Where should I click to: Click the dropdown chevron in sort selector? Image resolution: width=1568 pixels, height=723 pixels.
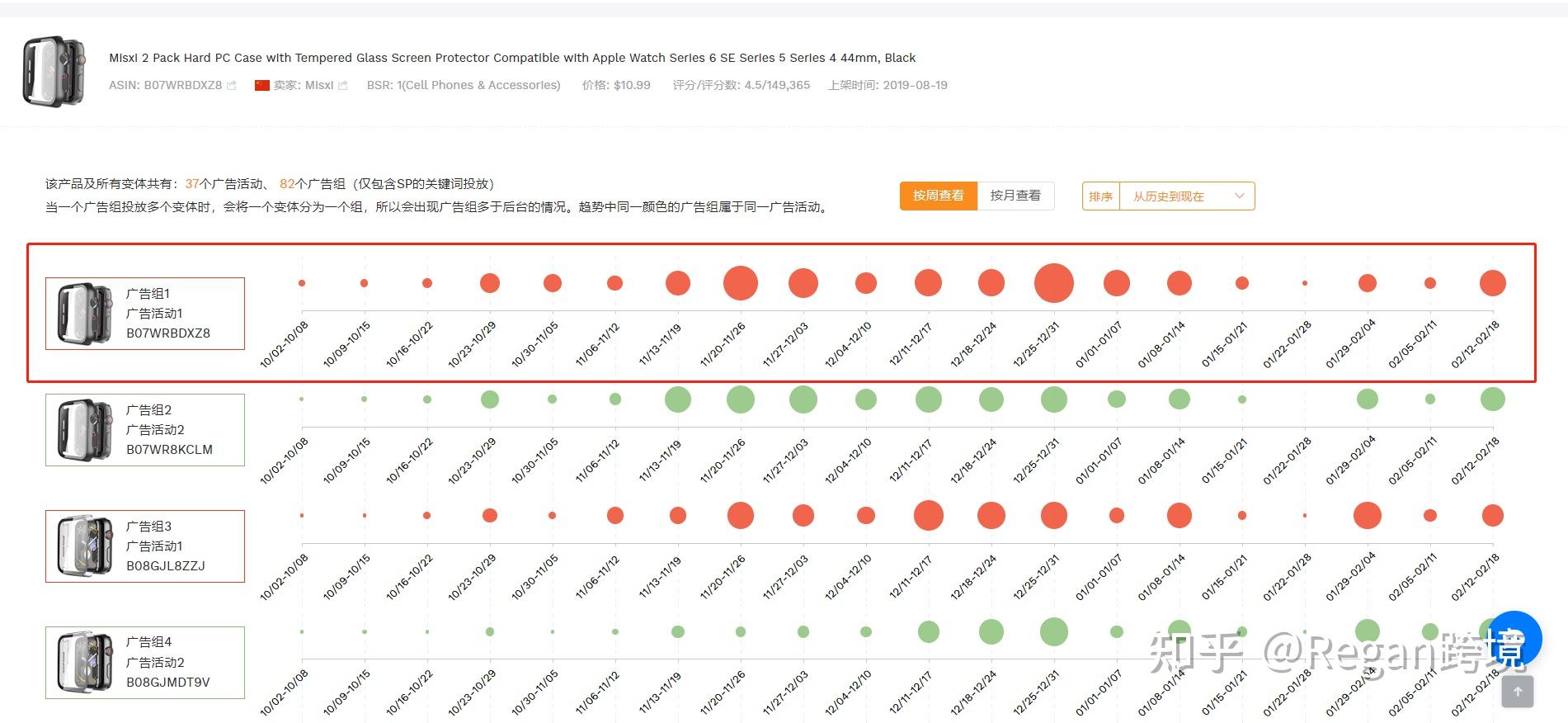coord(1239,196)
